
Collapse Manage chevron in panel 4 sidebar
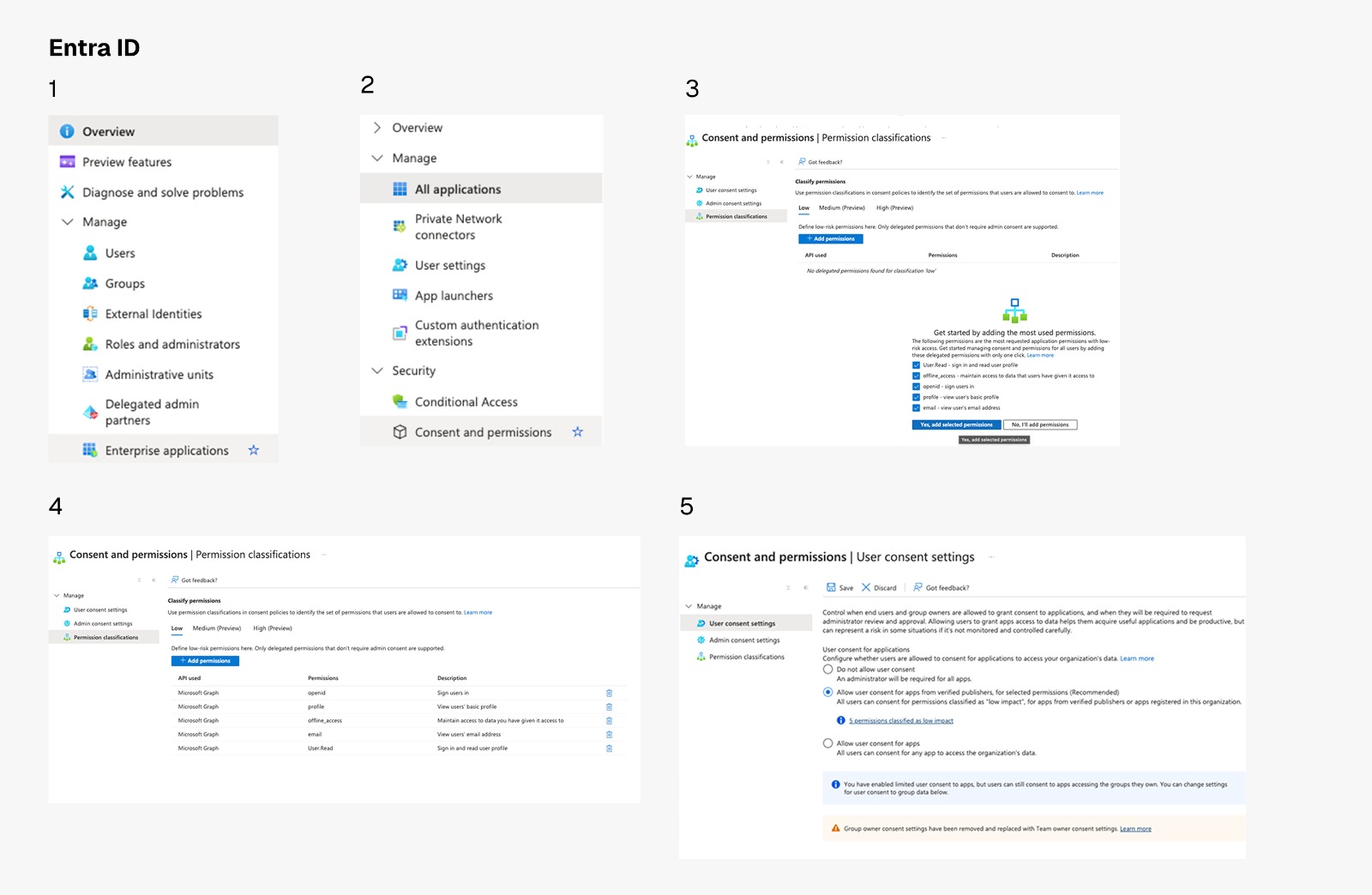click(x=57, y=595)
